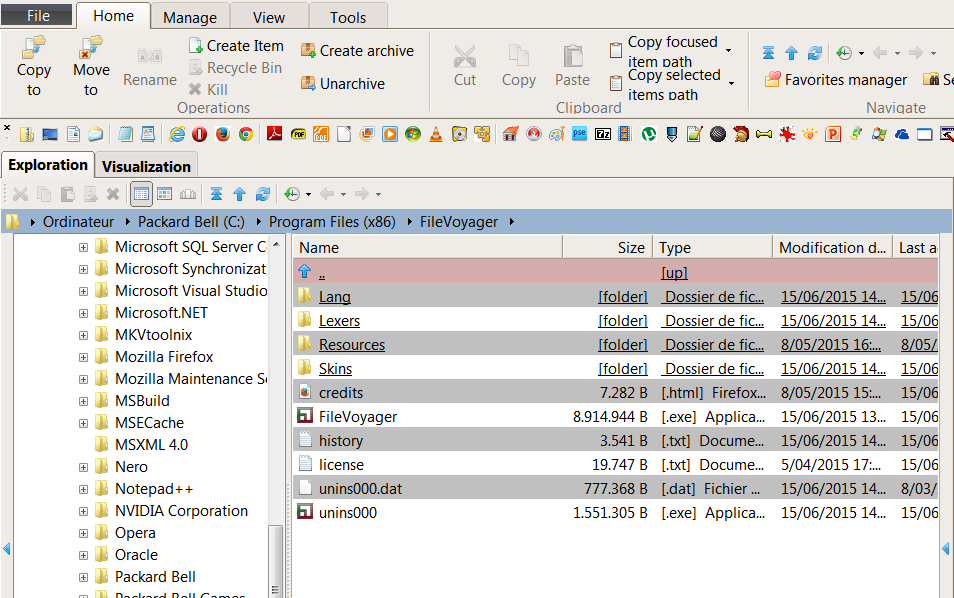The image size is (954, 598).
Task: Switch to the Manage ribbon tab
Action: 190,17
